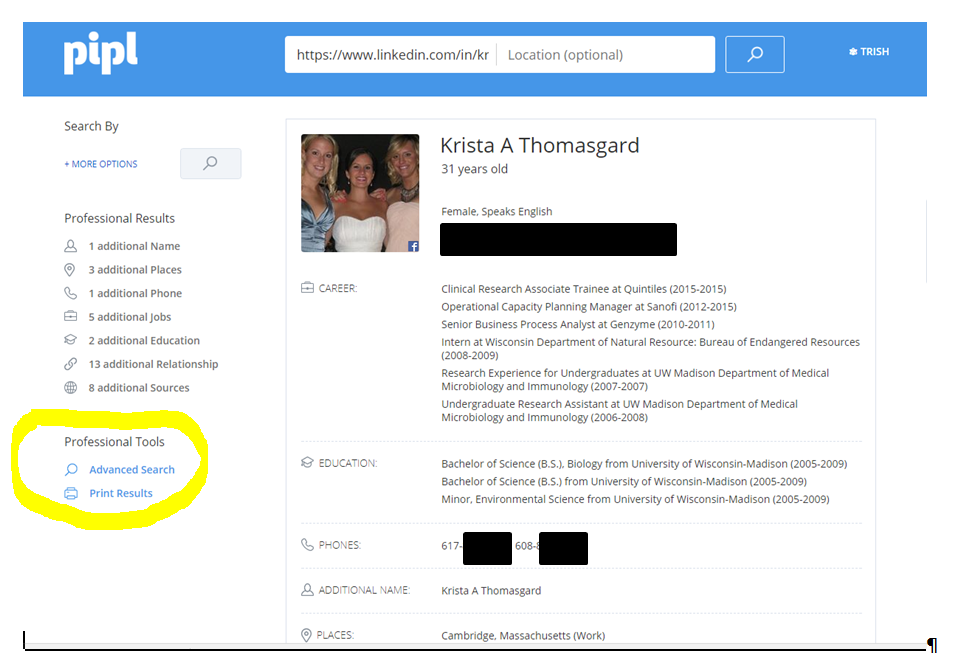Click the pin icon beside PLACES

click(307, 634)
